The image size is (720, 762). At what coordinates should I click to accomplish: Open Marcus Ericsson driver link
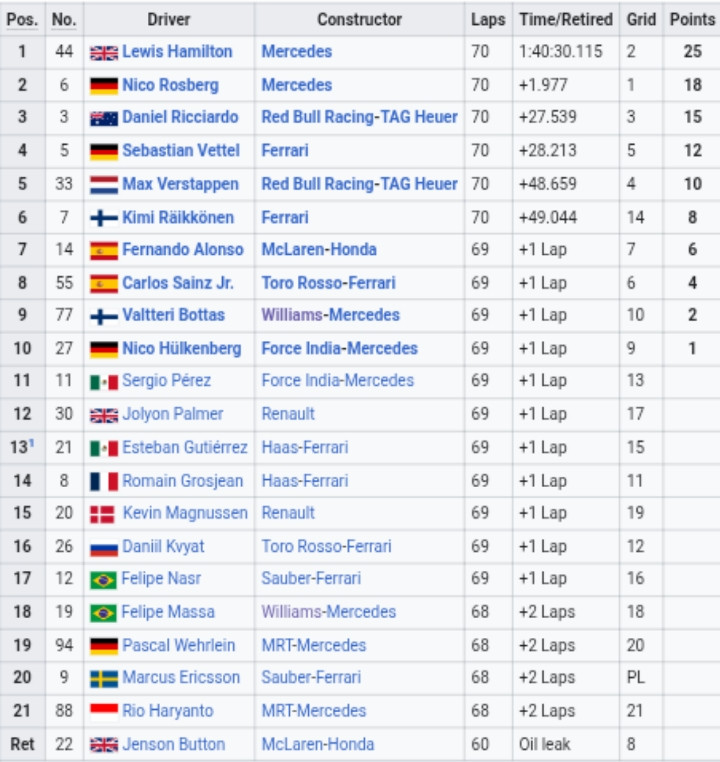(181, 677)
